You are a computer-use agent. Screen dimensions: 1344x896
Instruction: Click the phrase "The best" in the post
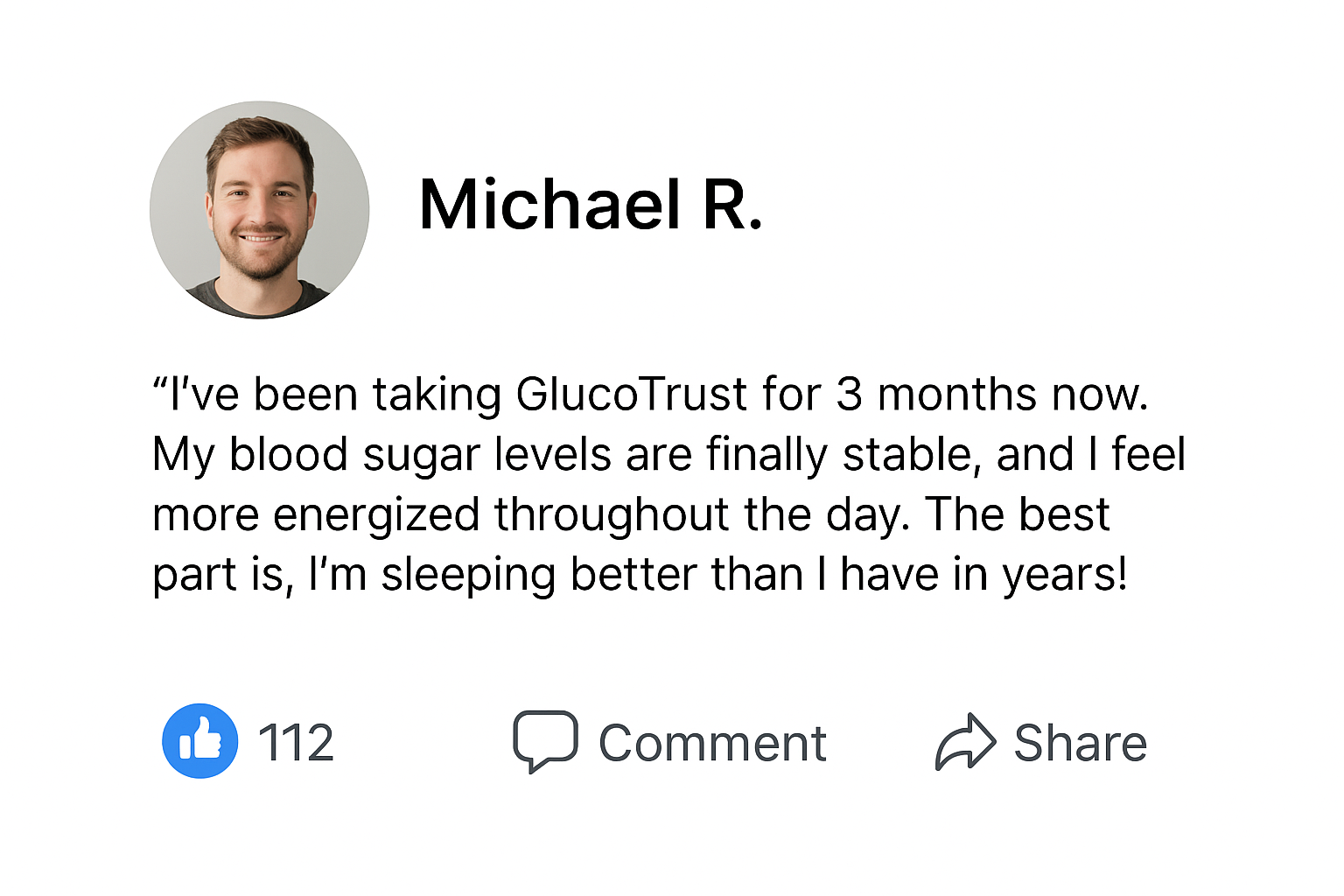(1018, 514)
